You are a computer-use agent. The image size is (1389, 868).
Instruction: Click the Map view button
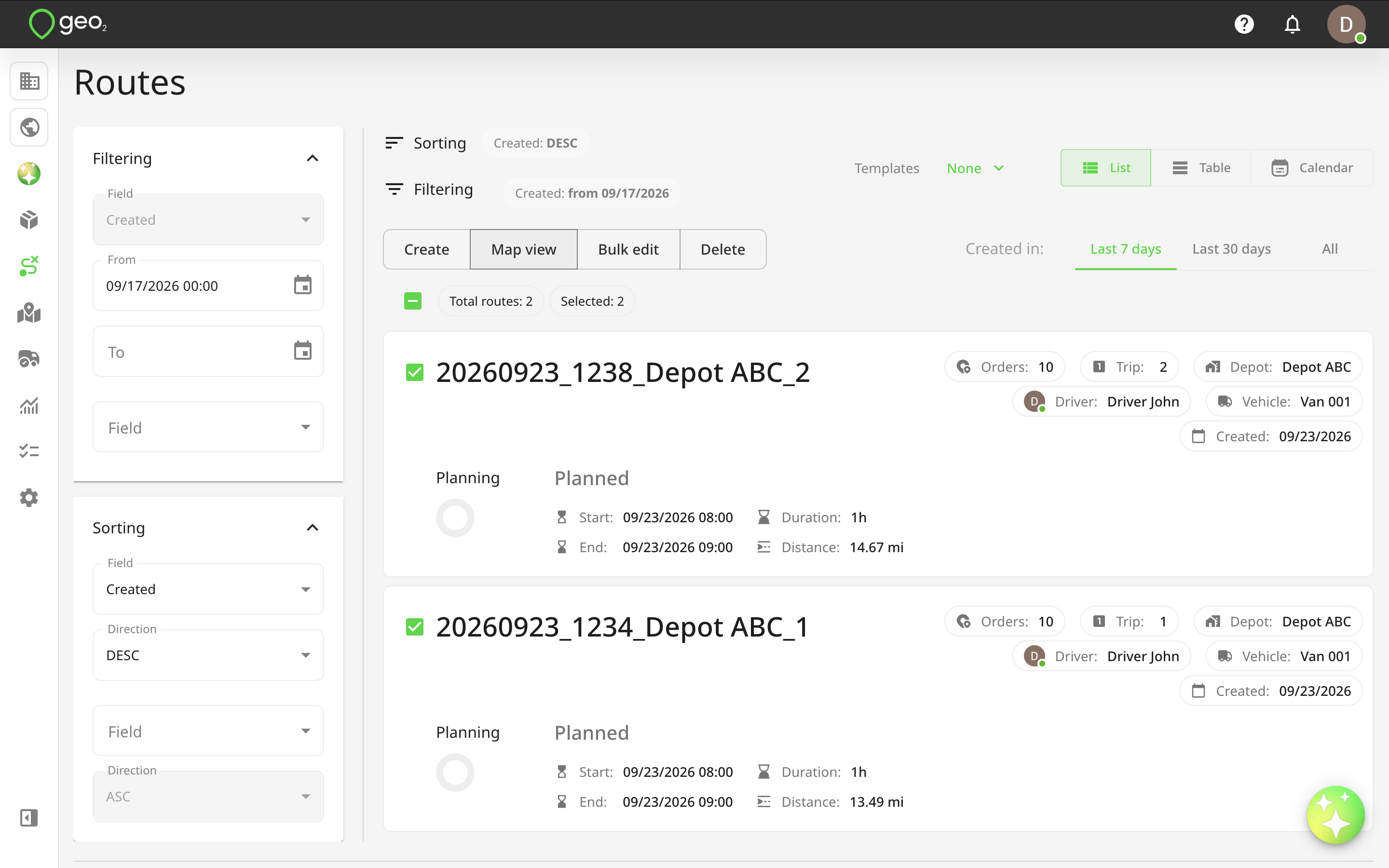click(523, 249)
